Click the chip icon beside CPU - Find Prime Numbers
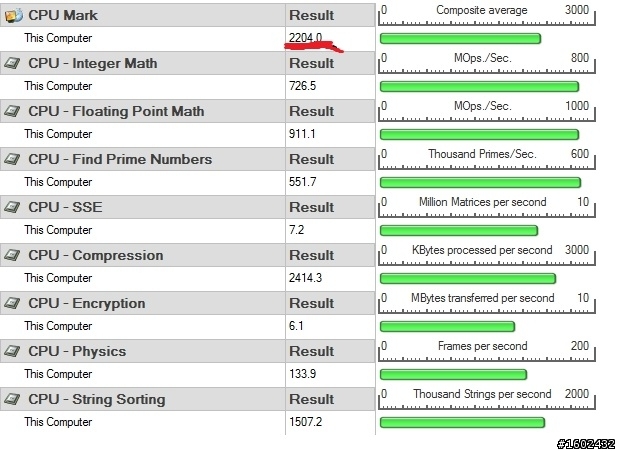 pos(12,159)
